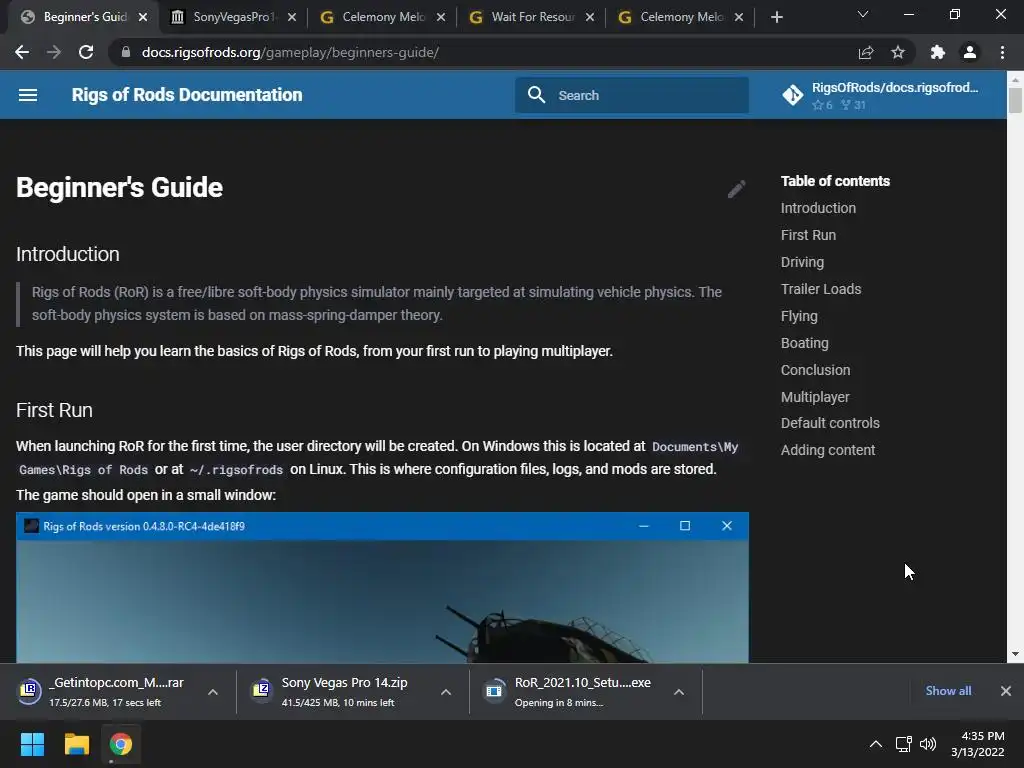Open the Sony Vegas Pro 14.zip download
Viewport: 1024px width, 768px height.
click(336, 691)
